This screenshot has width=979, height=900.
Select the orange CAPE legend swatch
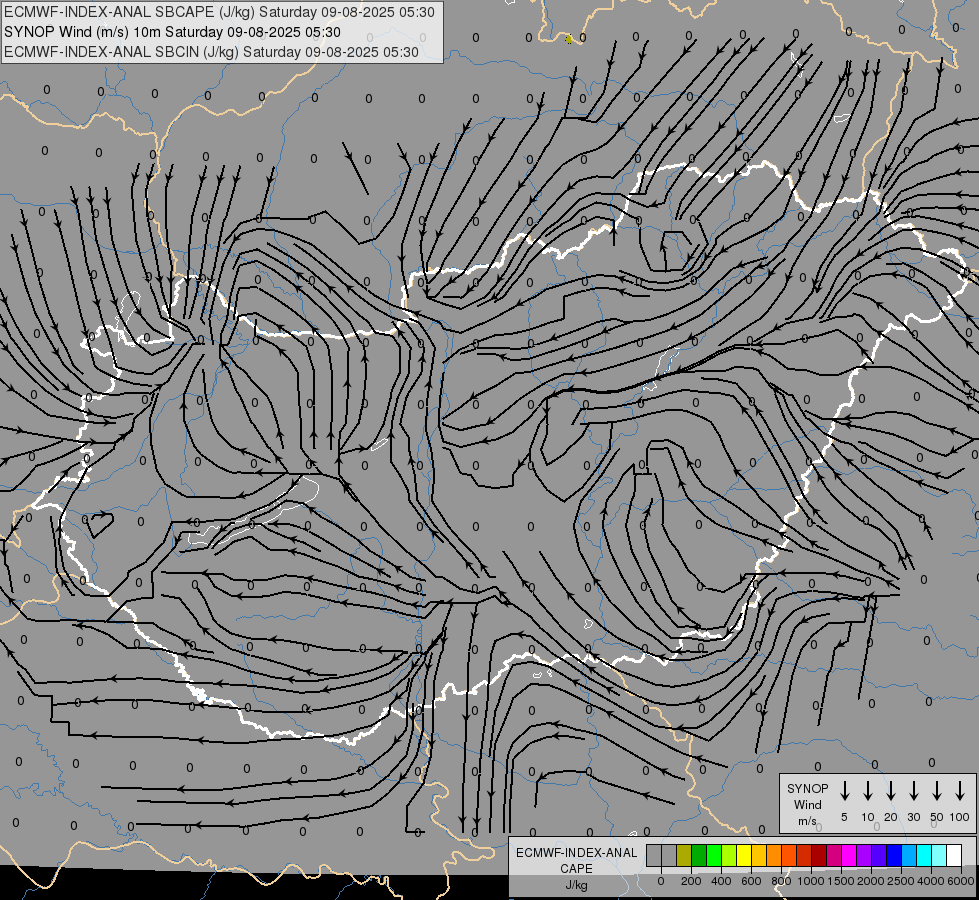775,855
